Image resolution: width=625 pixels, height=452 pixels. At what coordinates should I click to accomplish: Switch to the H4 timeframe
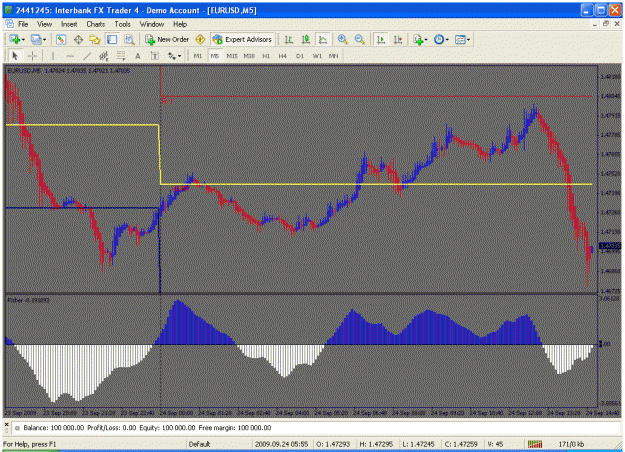point(283,56)
